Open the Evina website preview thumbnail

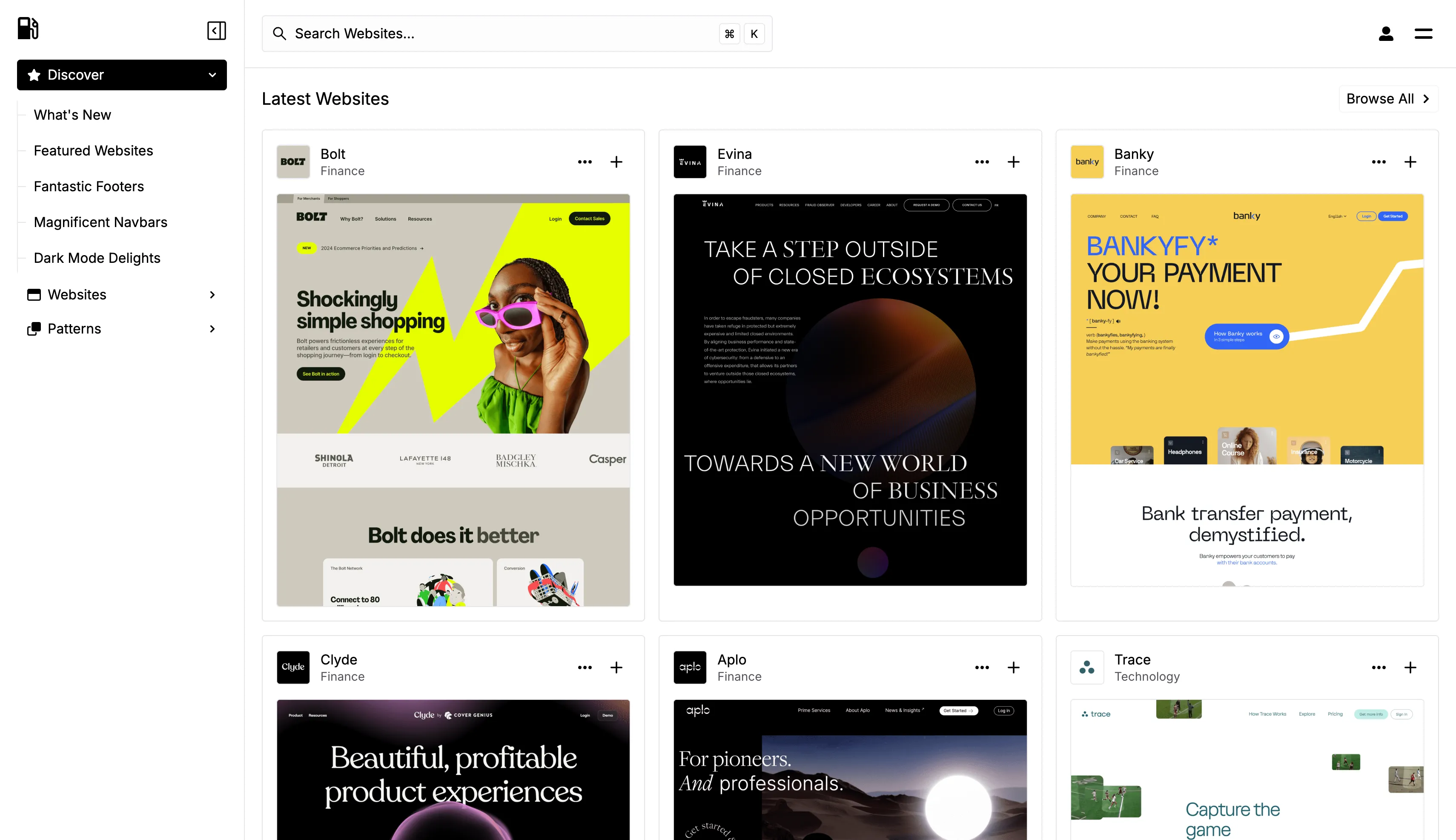[850, 390]
